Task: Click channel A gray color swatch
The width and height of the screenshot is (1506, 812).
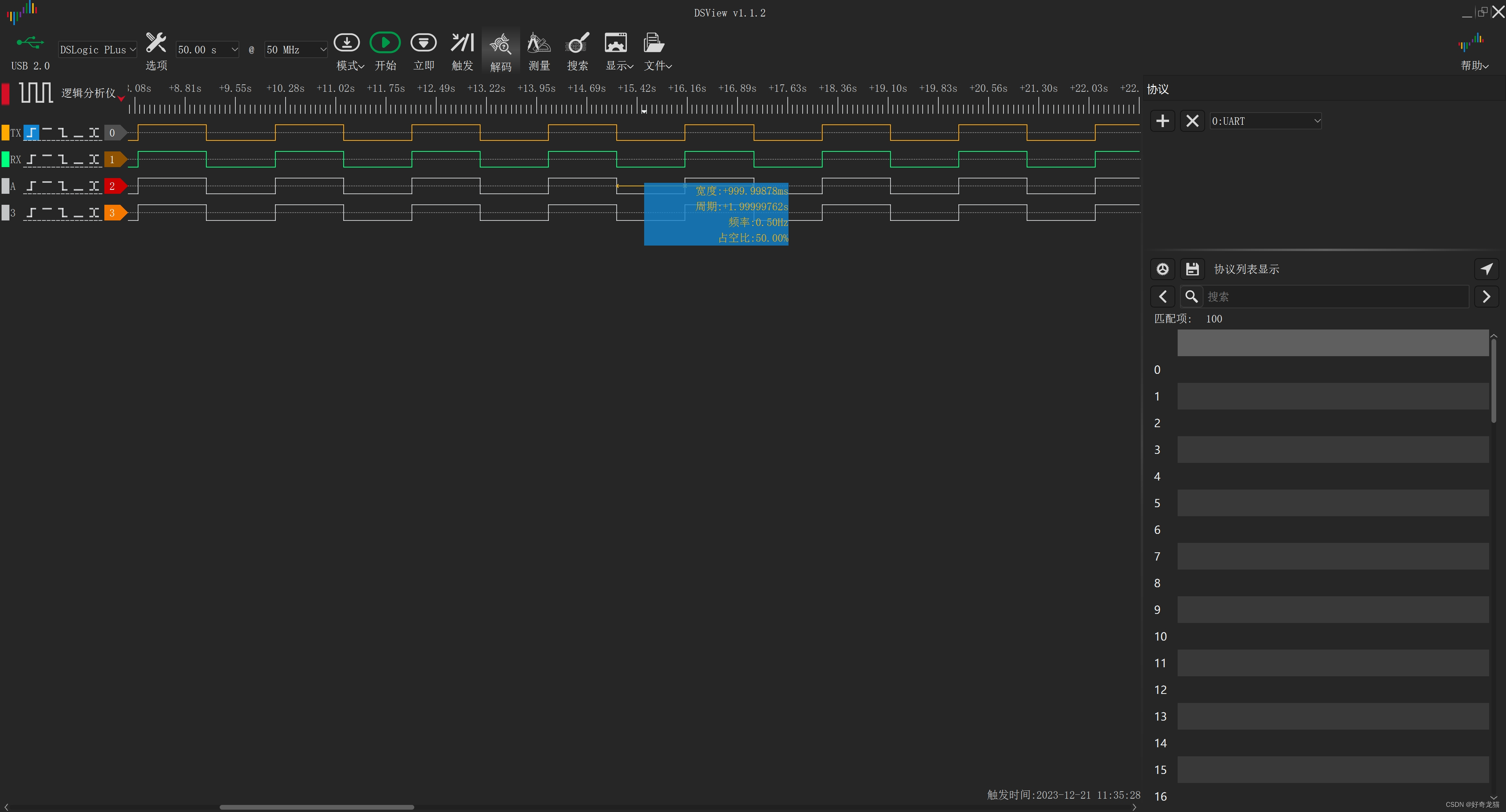Action: tap(5, 186)
